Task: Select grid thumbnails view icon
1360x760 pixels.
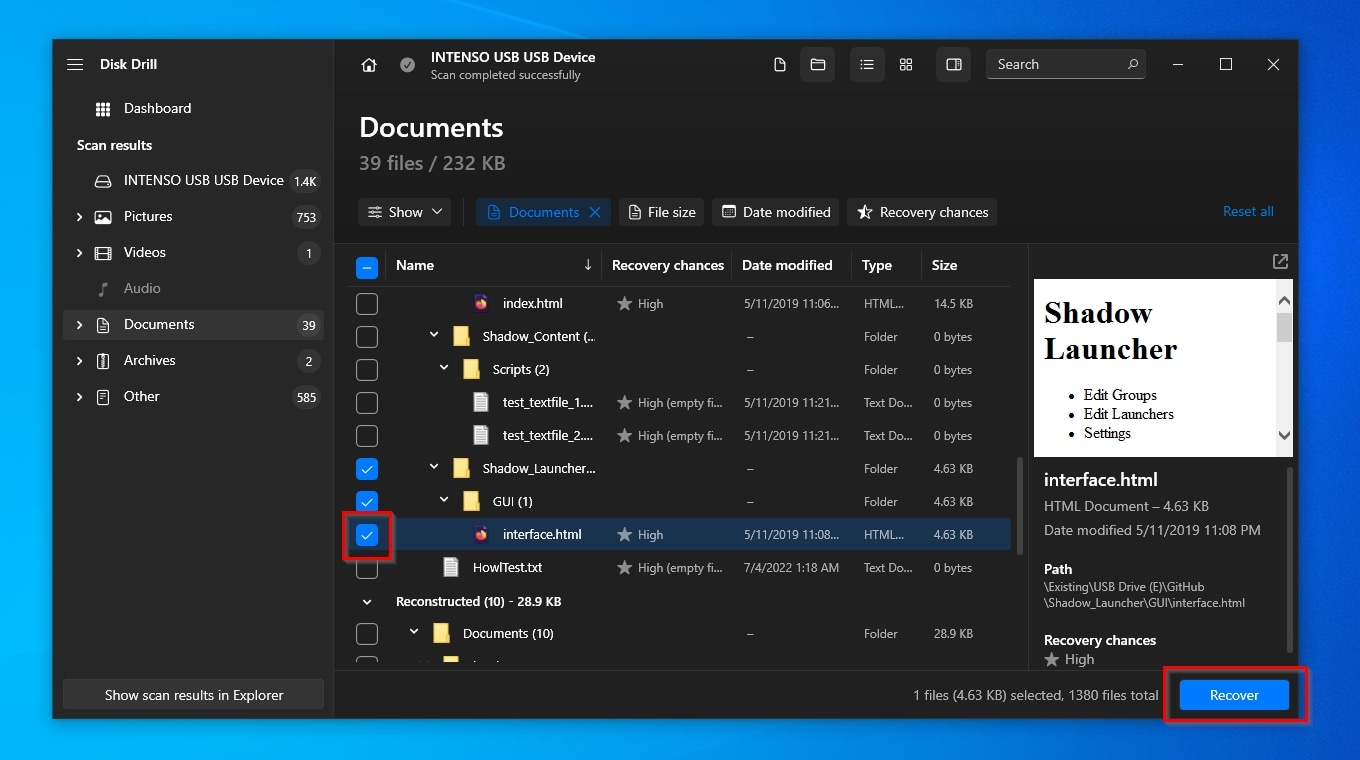Action: pyautogui.click(x=906, y=65)
